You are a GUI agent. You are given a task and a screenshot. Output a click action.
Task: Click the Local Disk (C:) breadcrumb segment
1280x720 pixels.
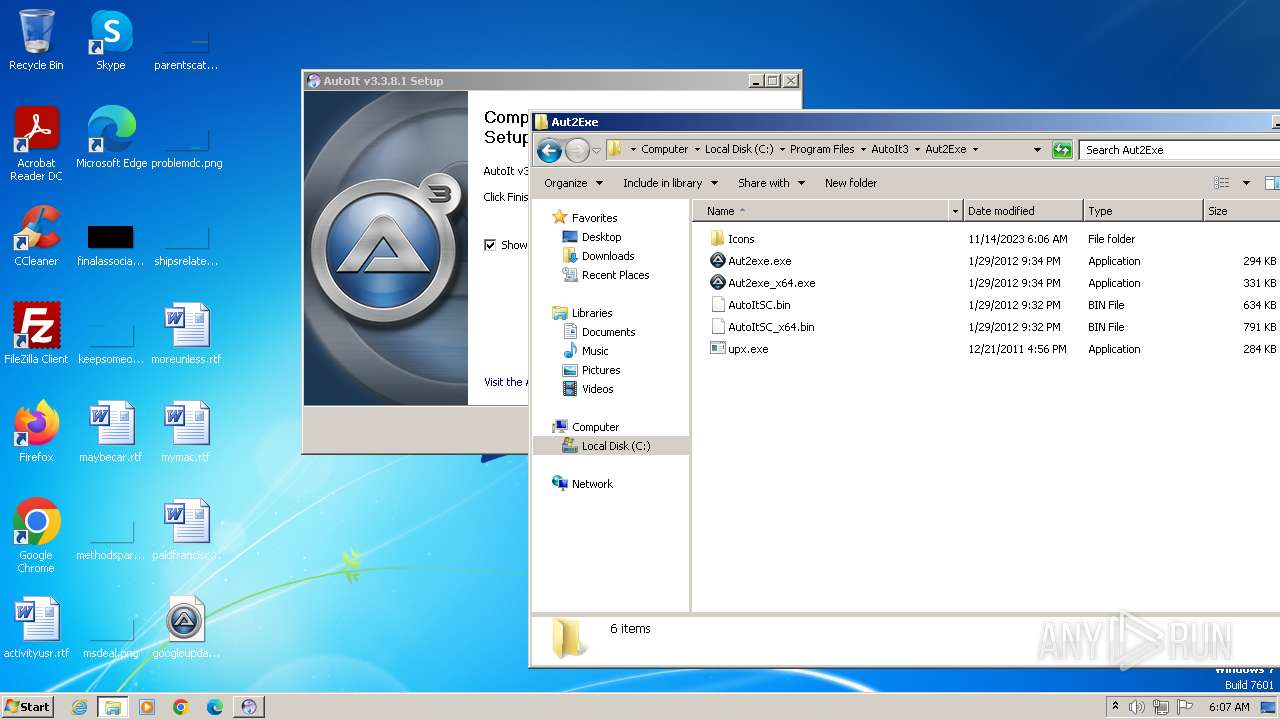(x=739, y=150)
